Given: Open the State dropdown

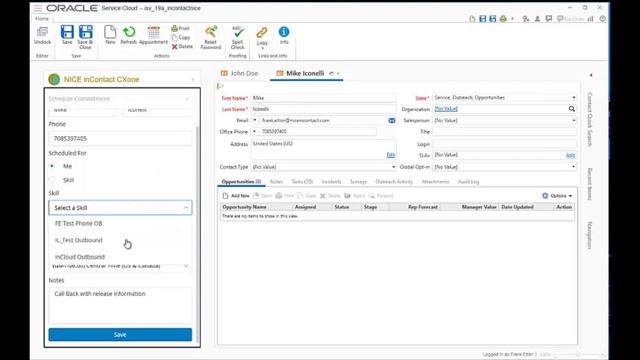Looking at the screenshot, I should click(573, 98).
